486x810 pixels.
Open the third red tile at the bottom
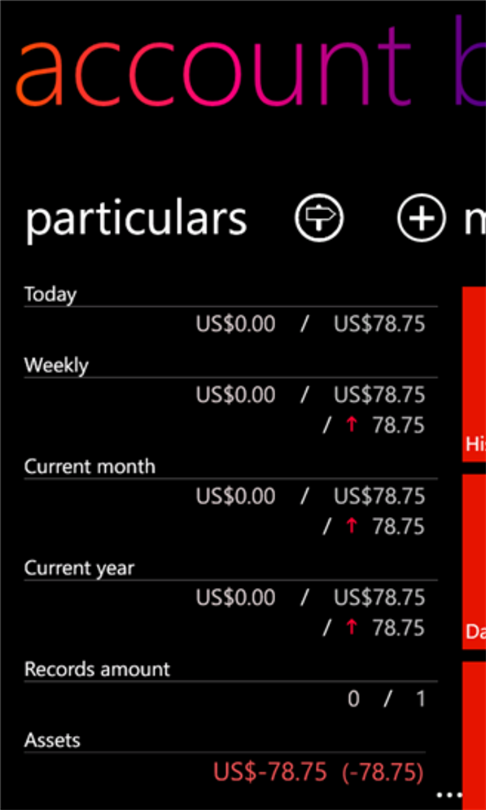tap(474, 734)
